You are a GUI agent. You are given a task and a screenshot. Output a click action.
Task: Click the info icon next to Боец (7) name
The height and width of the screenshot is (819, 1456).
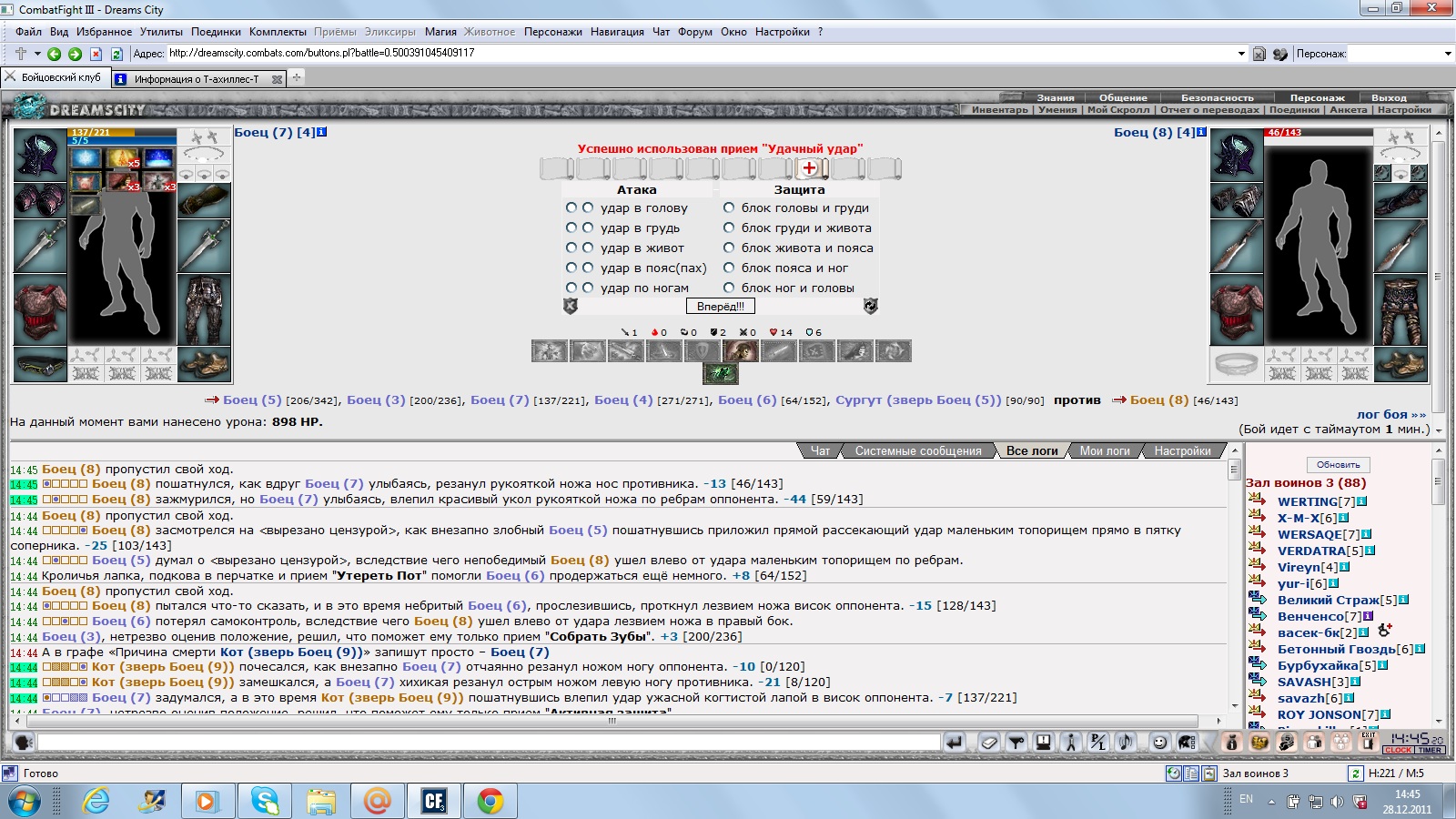coord(321,132)
